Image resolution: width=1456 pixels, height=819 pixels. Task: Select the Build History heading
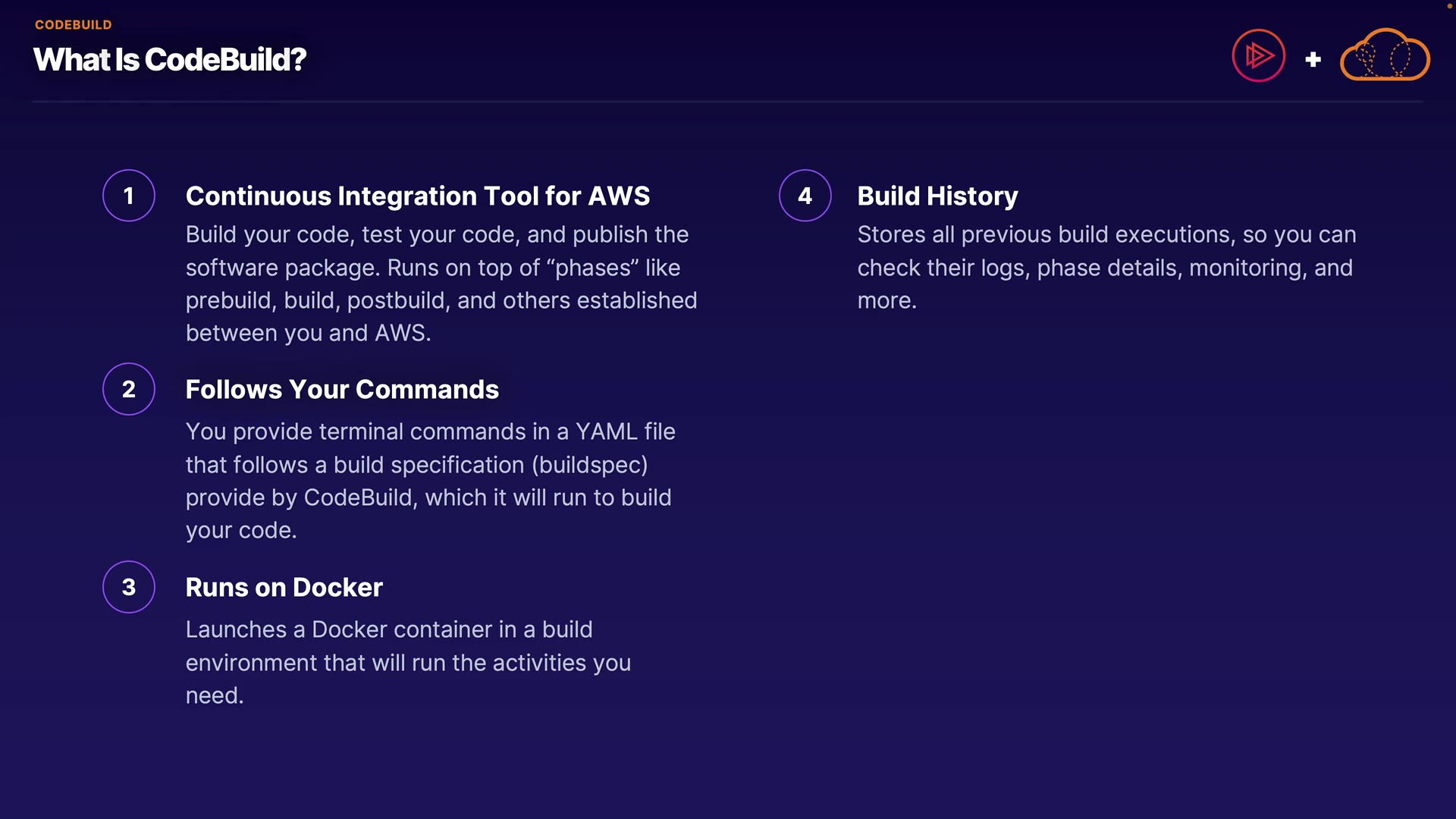pyautogui.click(x=937, y=196)
